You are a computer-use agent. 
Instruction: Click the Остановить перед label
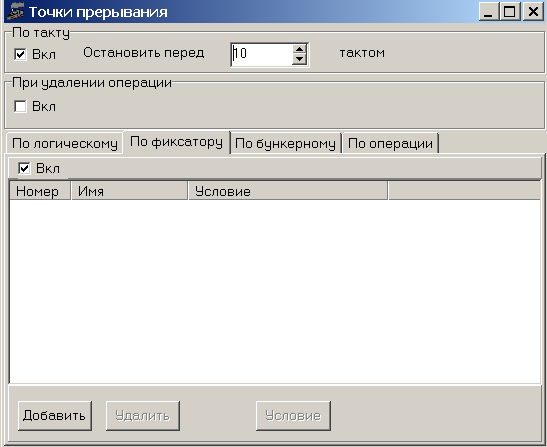coord(143,53)
